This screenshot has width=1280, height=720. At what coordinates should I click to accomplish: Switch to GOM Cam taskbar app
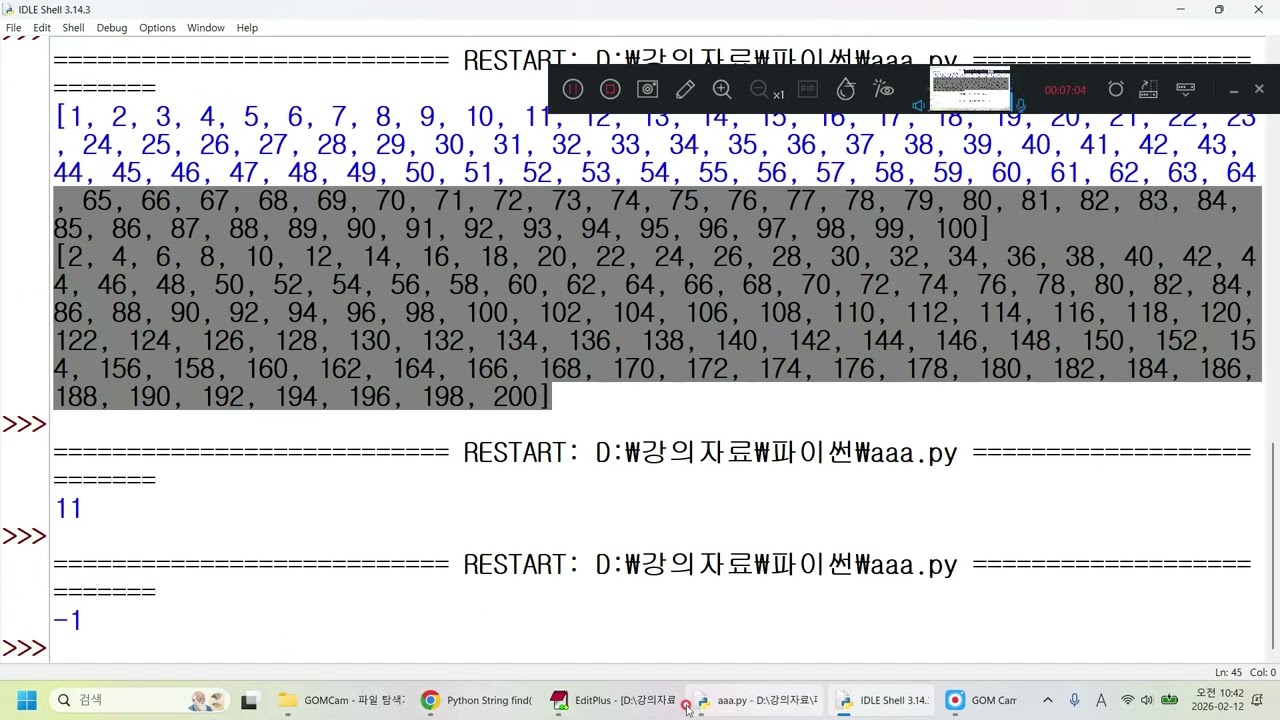pos(981,700)
